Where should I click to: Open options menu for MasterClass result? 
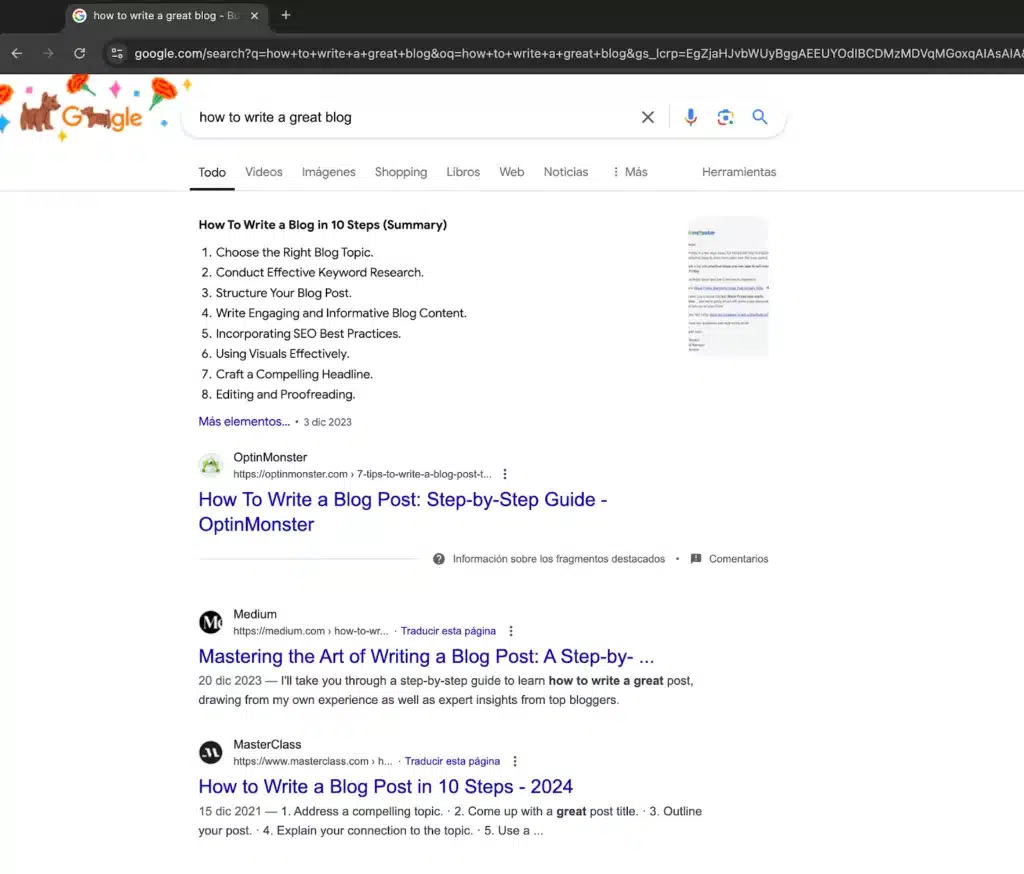pos(515,761)
